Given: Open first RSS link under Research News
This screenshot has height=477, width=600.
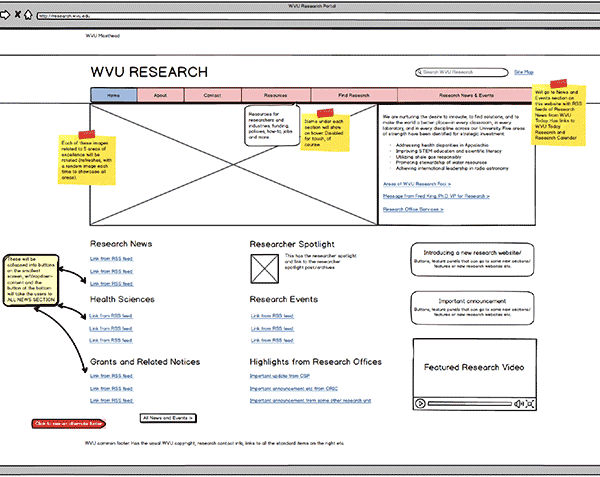Looking at the screenshot, I should pos(111,259).
